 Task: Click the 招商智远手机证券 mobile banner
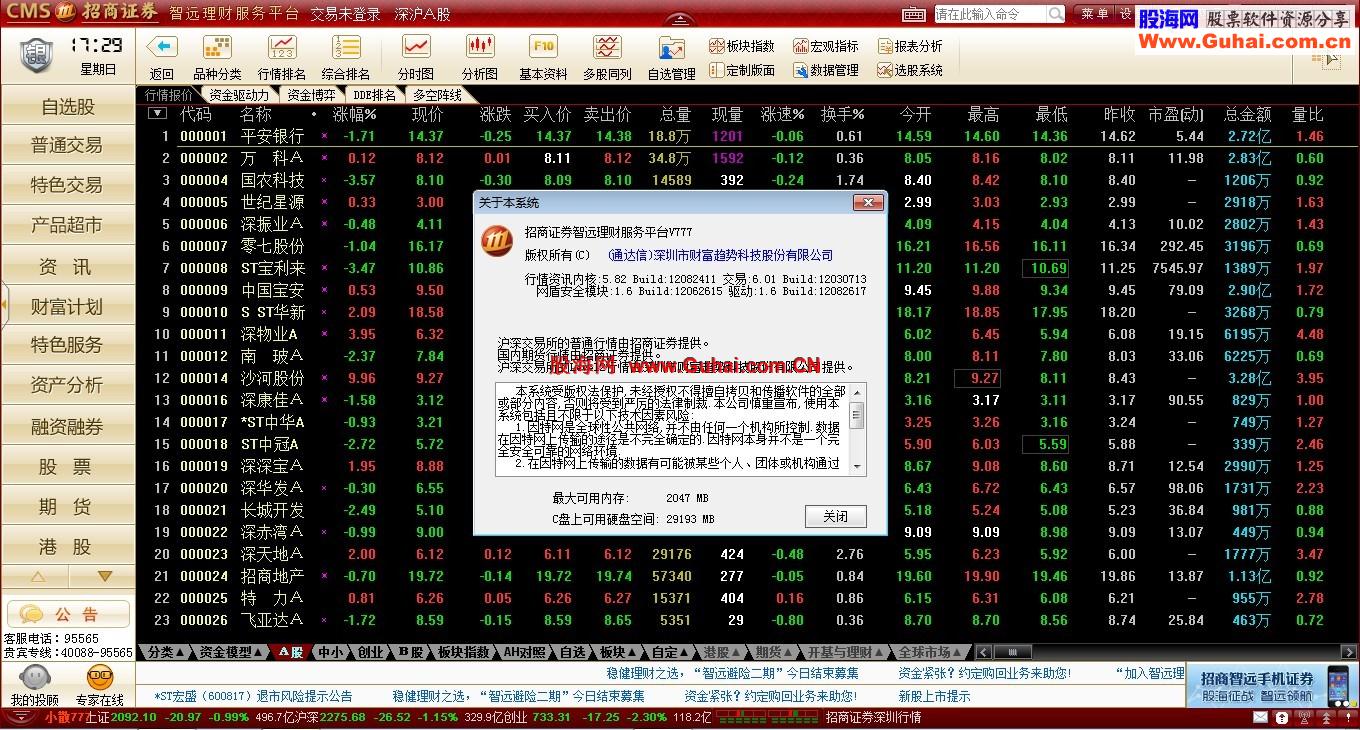coord(1272,687)
